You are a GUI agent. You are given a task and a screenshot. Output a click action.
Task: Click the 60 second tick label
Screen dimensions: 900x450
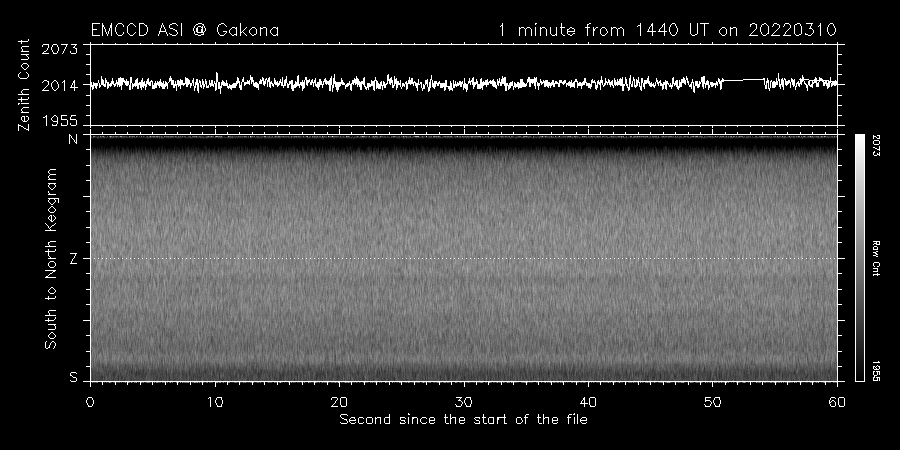click(837, 402)
